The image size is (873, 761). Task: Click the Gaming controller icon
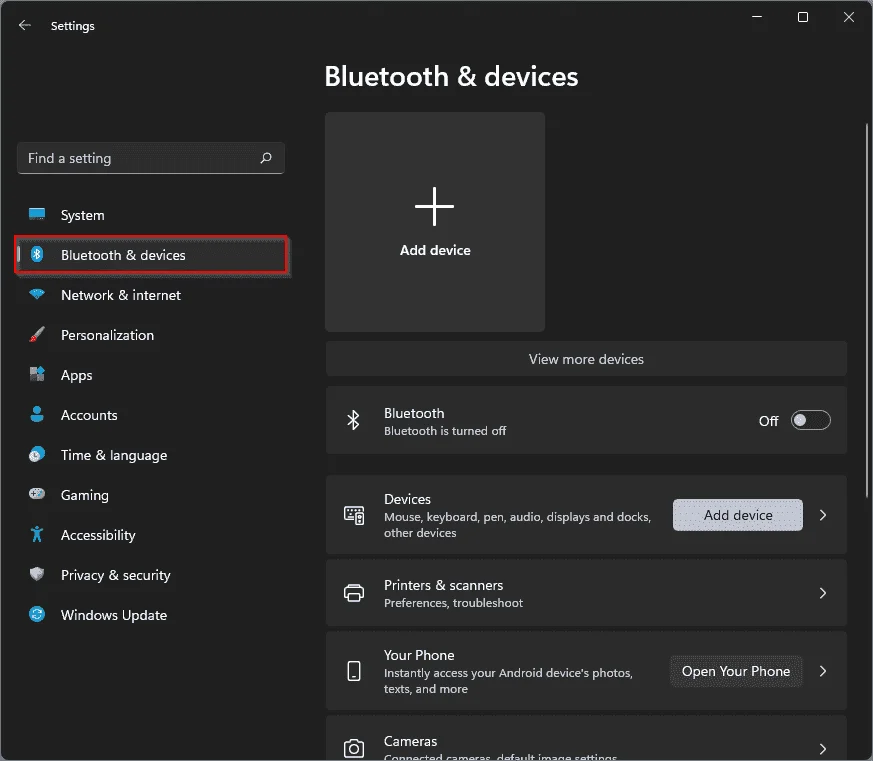(37, 494)
